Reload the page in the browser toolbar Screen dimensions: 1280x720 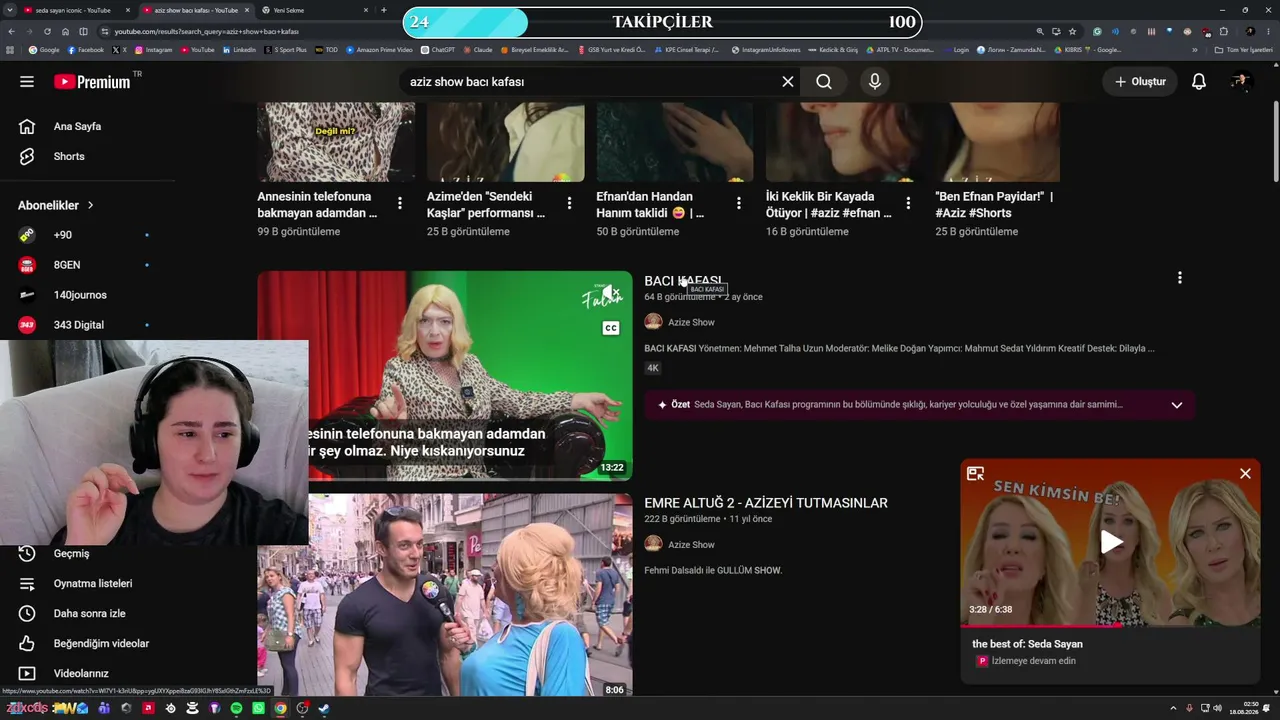[x=47, y=32]
